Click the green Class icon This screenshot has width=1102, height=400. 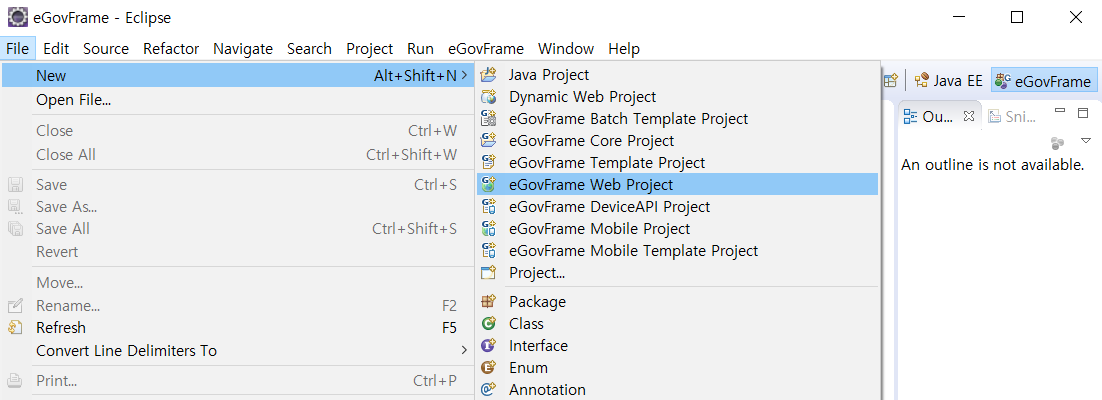[x=488, y=323]
